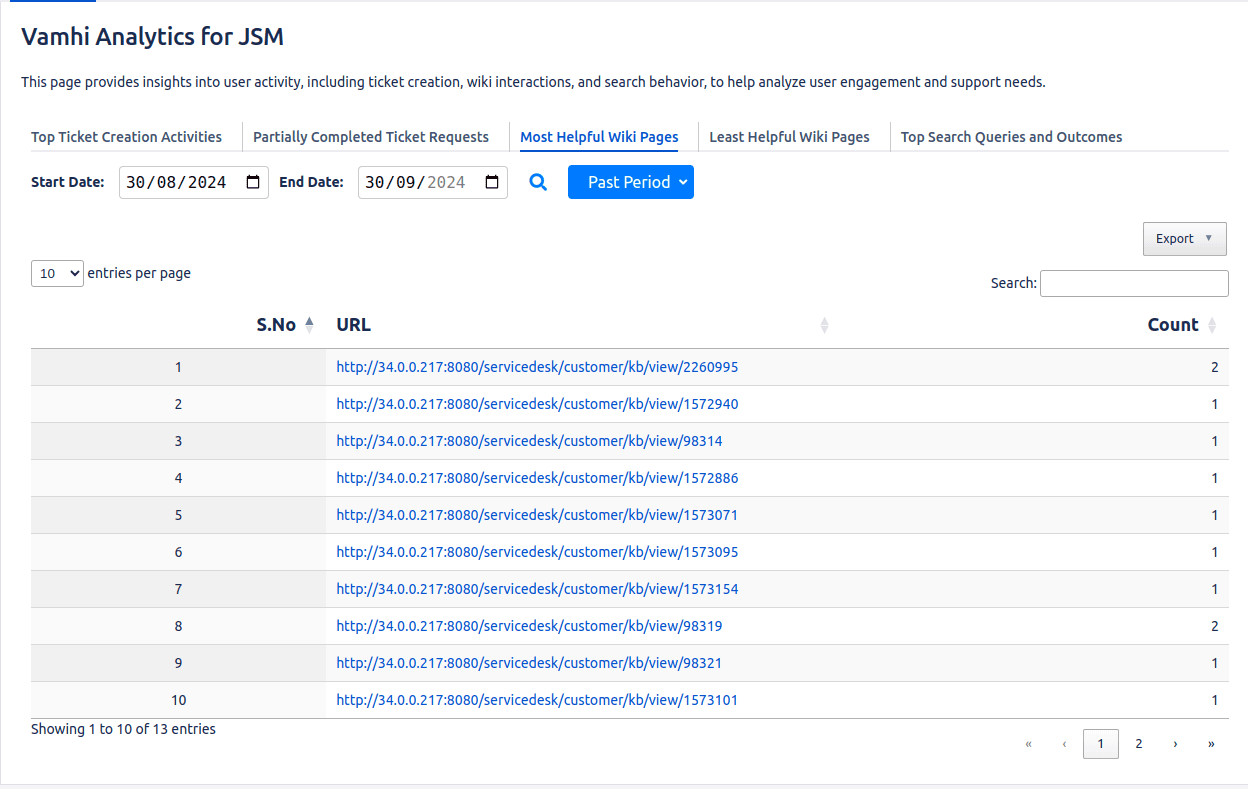Go to next page arrow in pagination

coord(1175,744)
